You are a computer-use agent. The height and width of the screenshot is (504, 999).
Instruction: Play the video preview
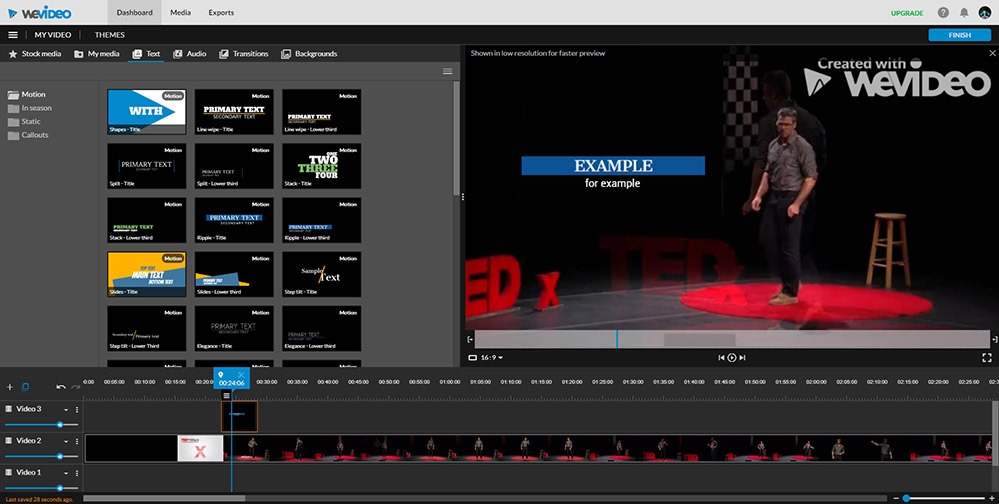pos(731,358)
